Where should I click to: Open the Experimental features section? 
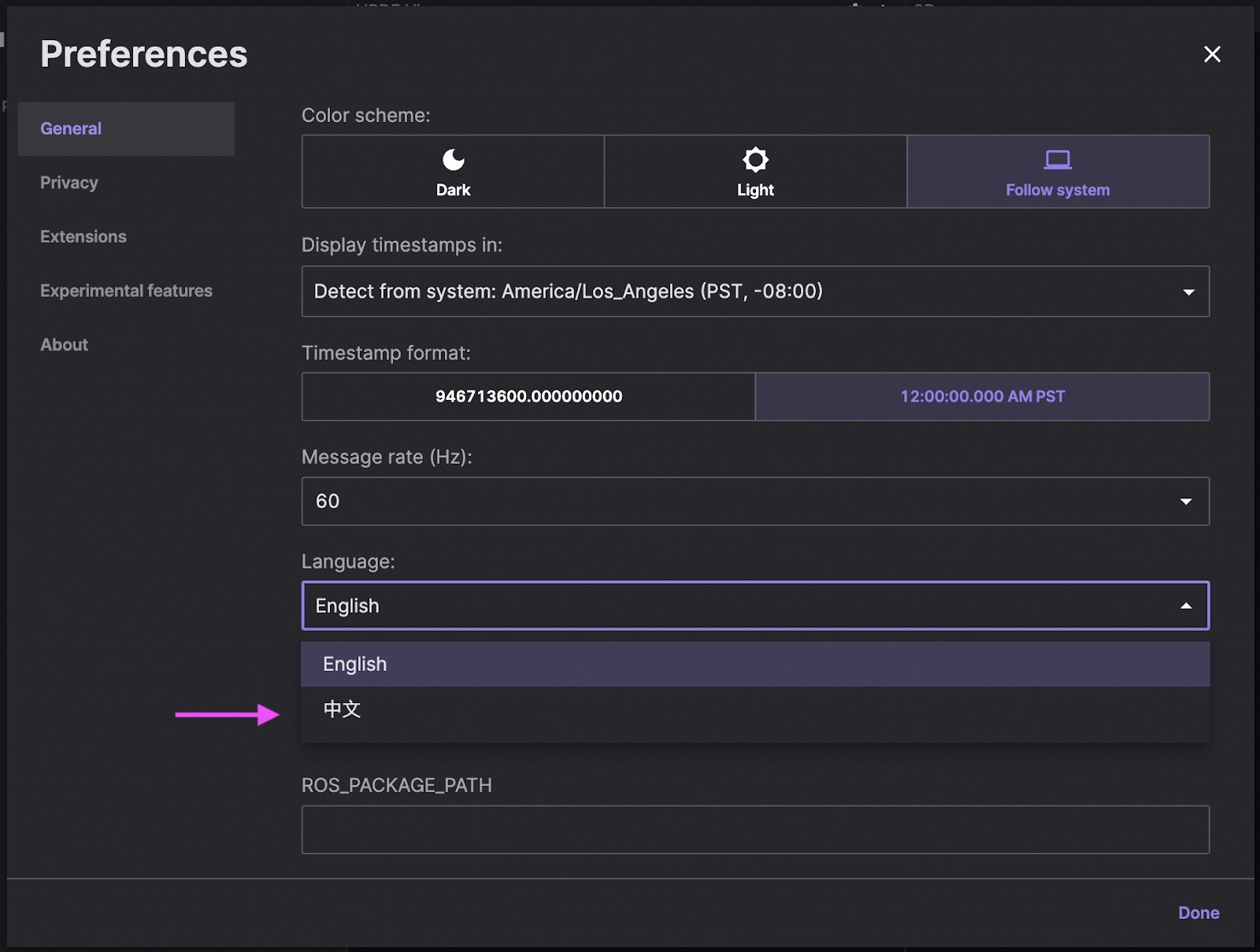126,291
